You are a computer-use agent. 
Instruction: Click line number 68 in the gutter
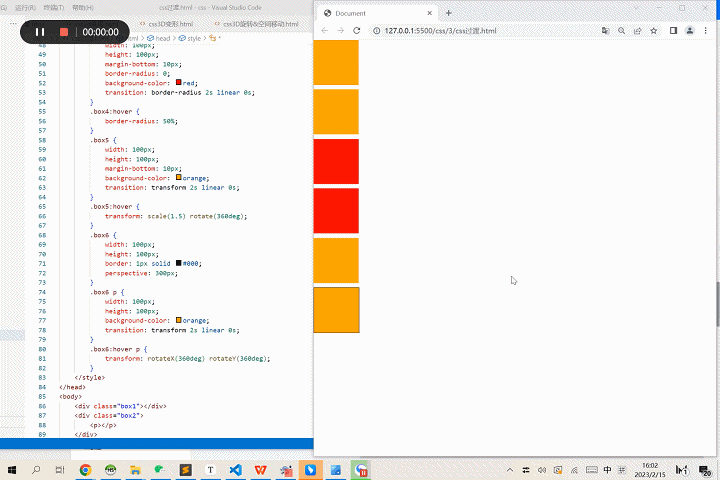tap(42, 235)
